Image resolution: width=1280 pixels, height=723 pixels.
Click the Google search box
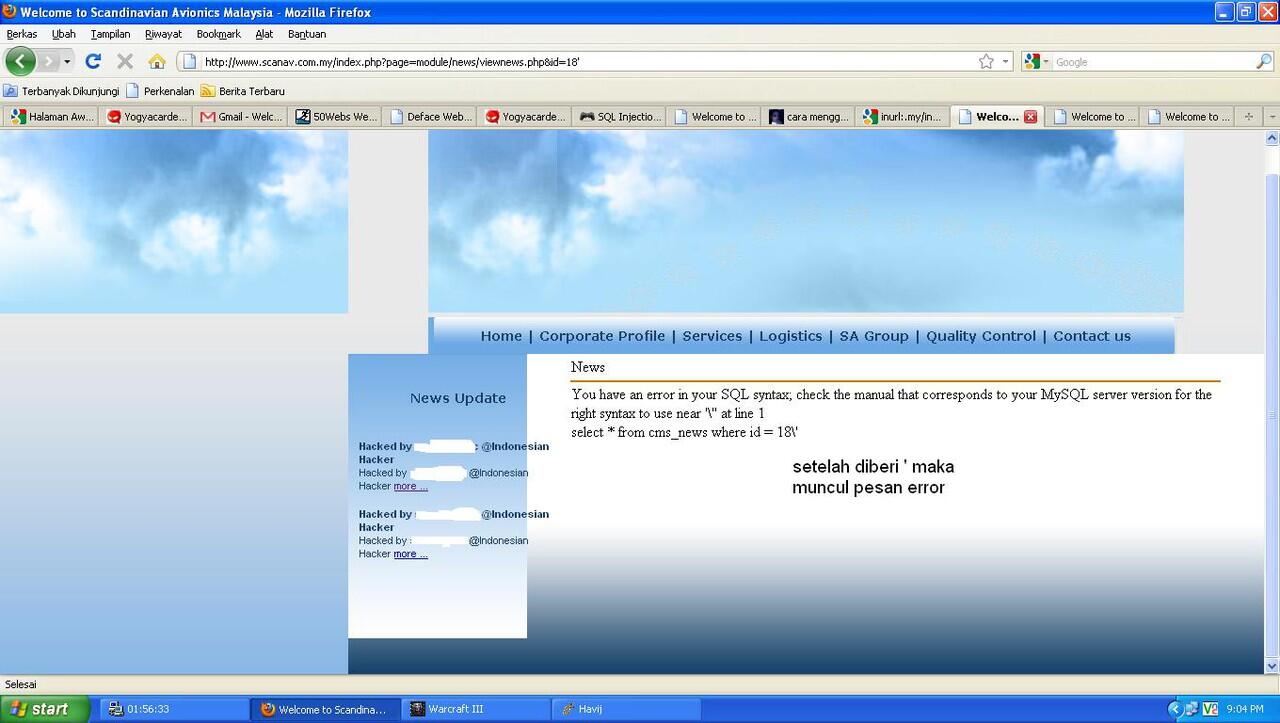point(1152,61)
